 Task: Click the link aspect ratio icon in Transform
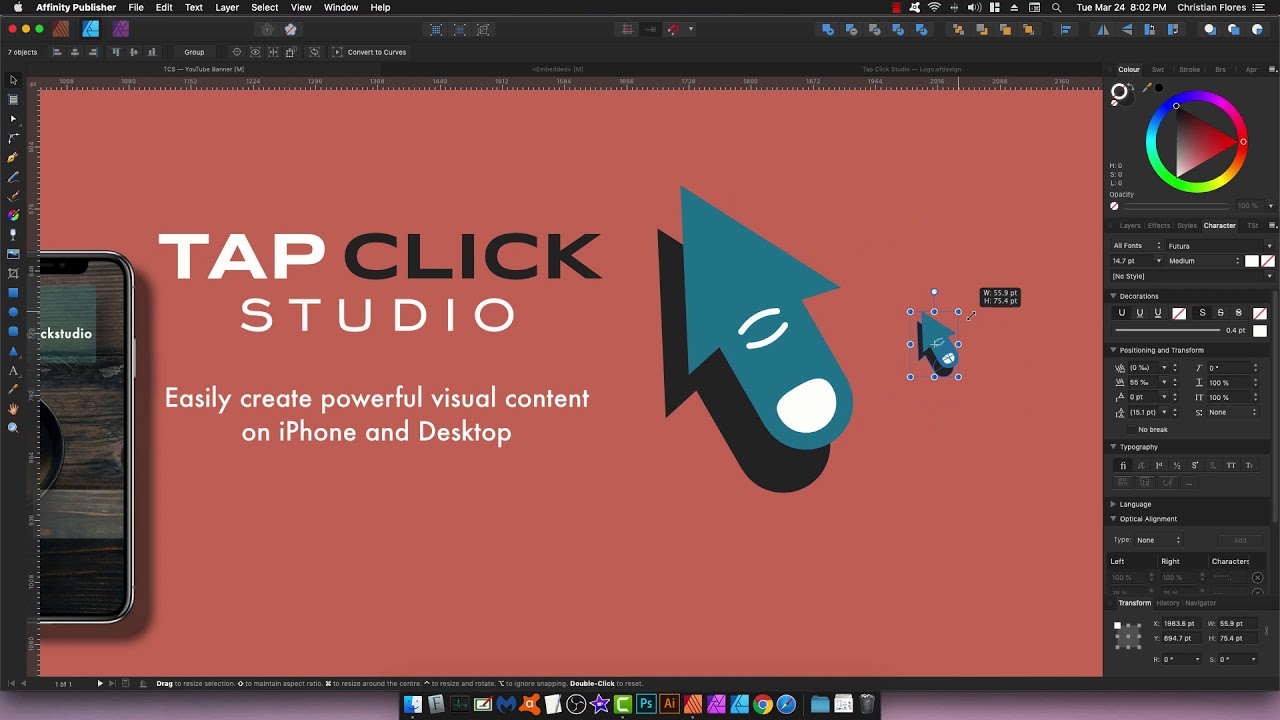tap(1267, 631)
